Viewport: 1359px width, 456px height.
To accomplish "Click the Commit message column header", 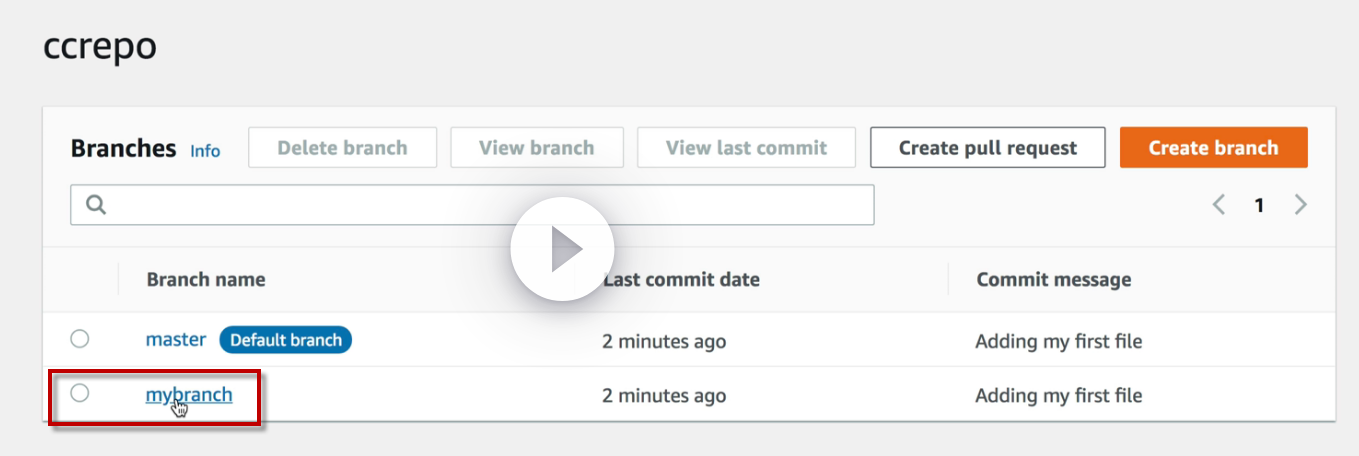I will (1054, 280).
